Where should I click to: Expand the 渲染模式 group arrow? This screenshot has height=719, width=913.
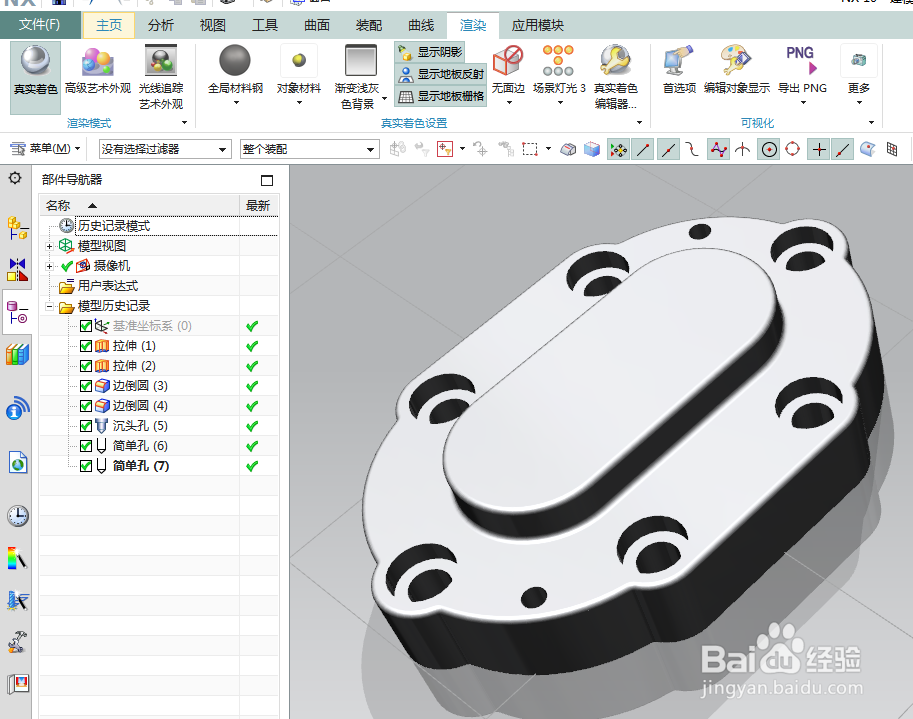click(185, 123)
